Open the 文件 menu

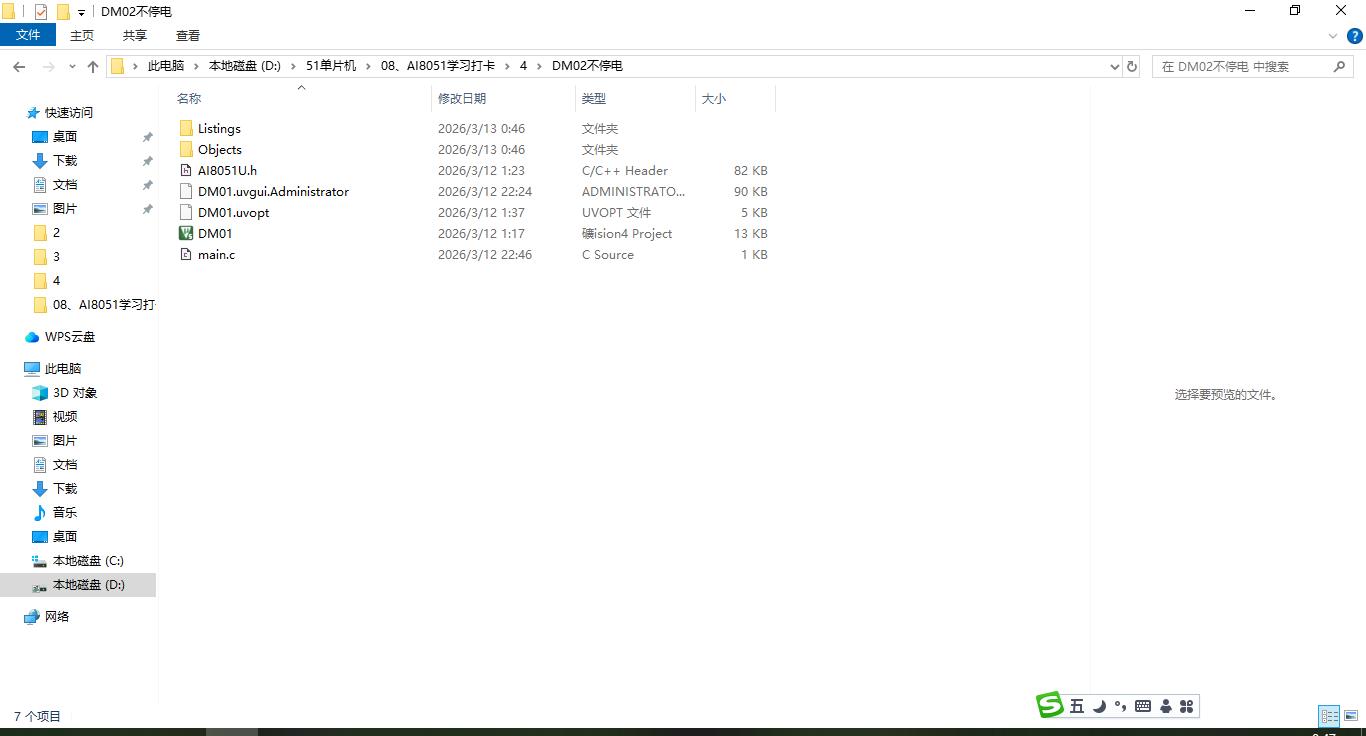pyautogui.click(x=28, y=35)
